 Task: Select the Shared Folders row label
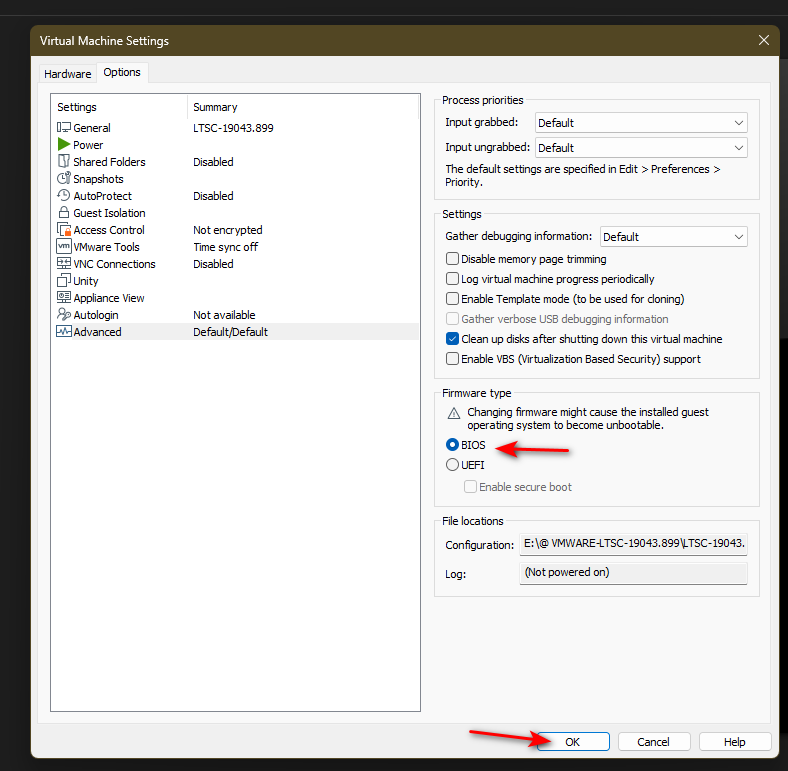(x=109, y=162)
